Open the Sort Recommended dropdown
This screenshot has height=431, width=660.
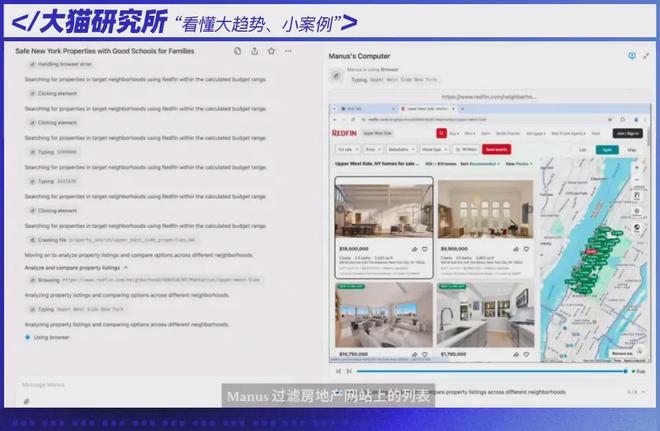480,164
